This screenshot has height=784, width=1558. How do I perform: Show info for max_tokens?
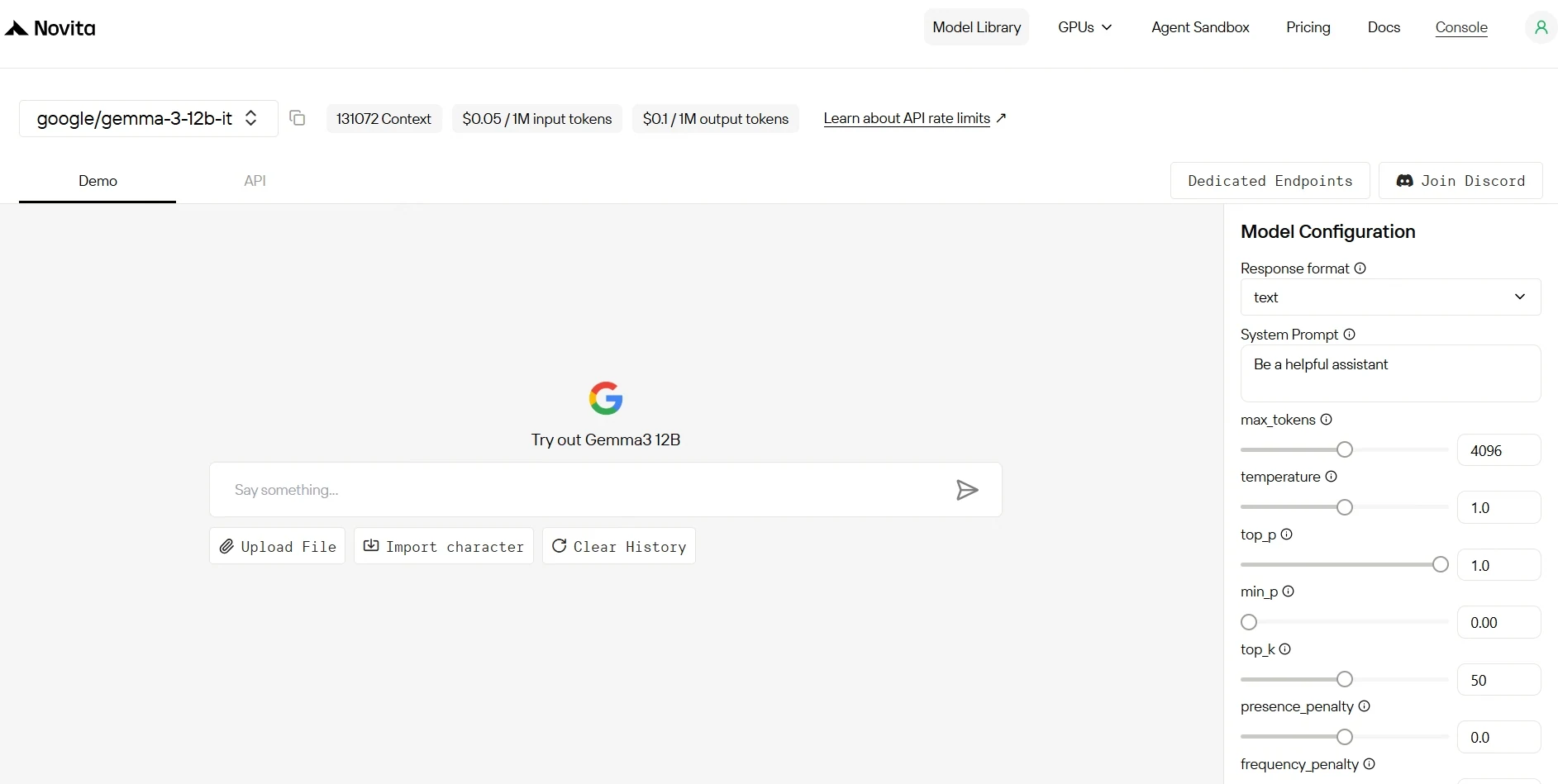1326,420
